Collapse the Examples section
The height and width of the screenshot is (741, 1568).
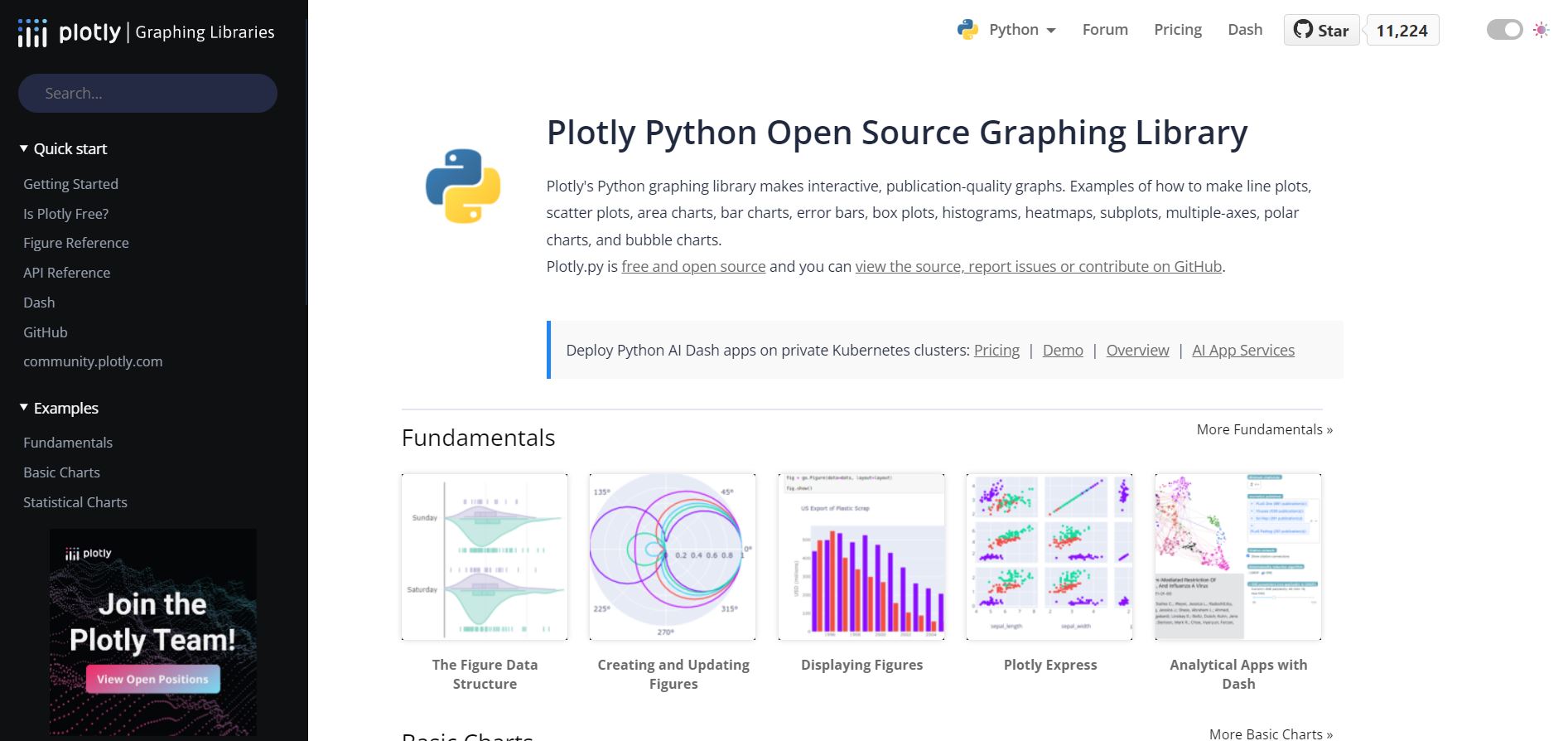point(59,408)
